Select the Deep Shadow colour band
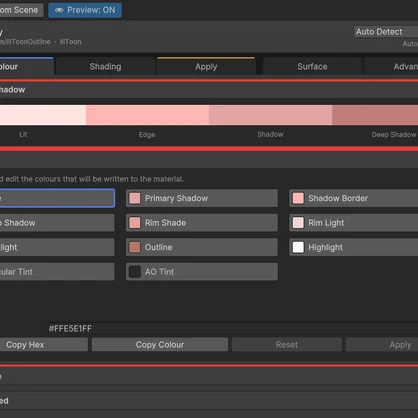The height and width of the screenshot is (418, 418). coord(375,115)
